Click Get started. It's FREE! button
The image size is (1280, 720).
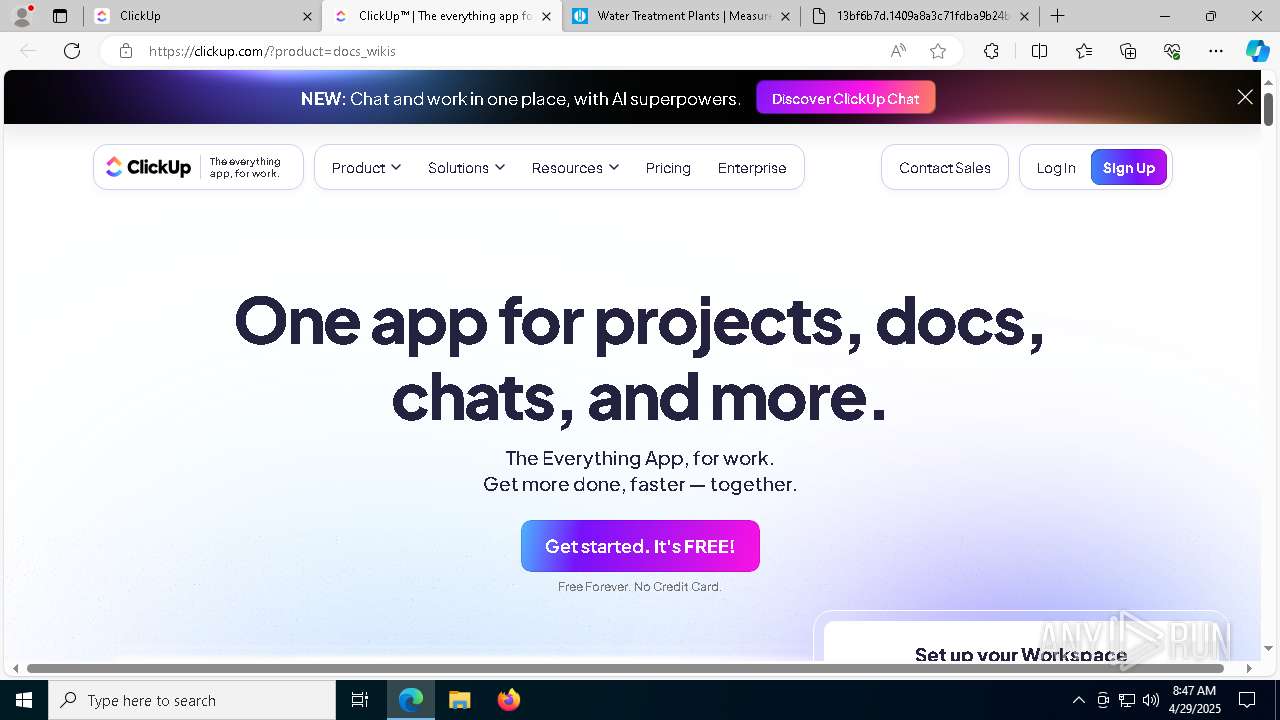click(x=640, y=546)
